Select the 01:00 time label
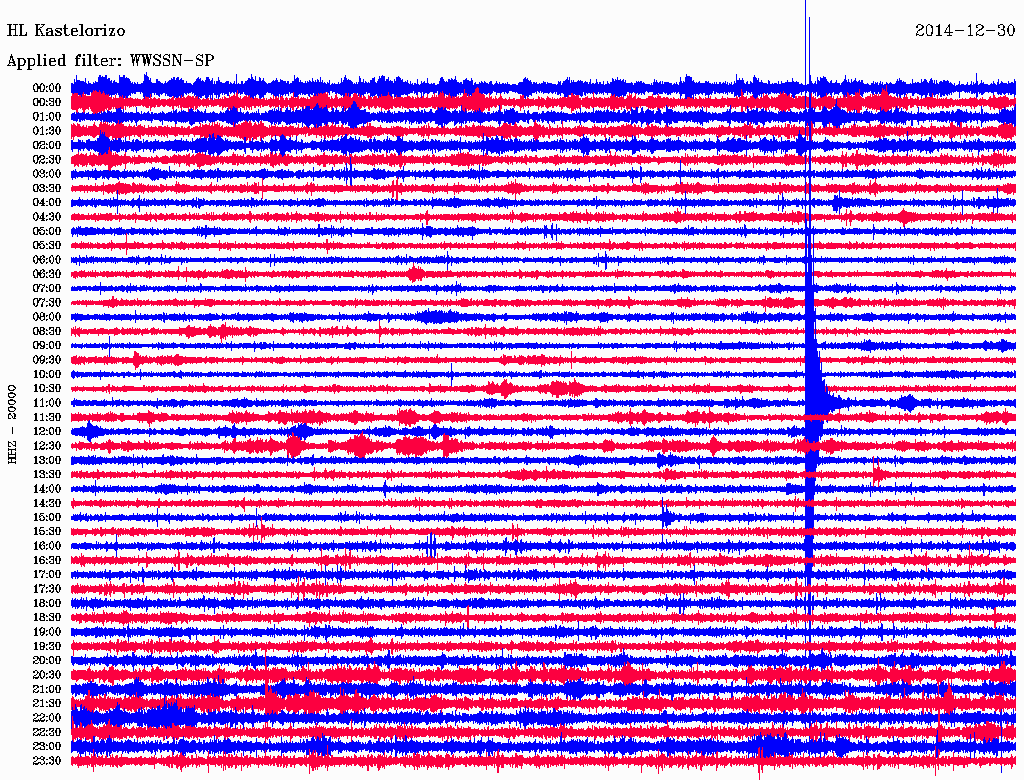Viewport: 1024px width, 780px height. pos(47,117)
